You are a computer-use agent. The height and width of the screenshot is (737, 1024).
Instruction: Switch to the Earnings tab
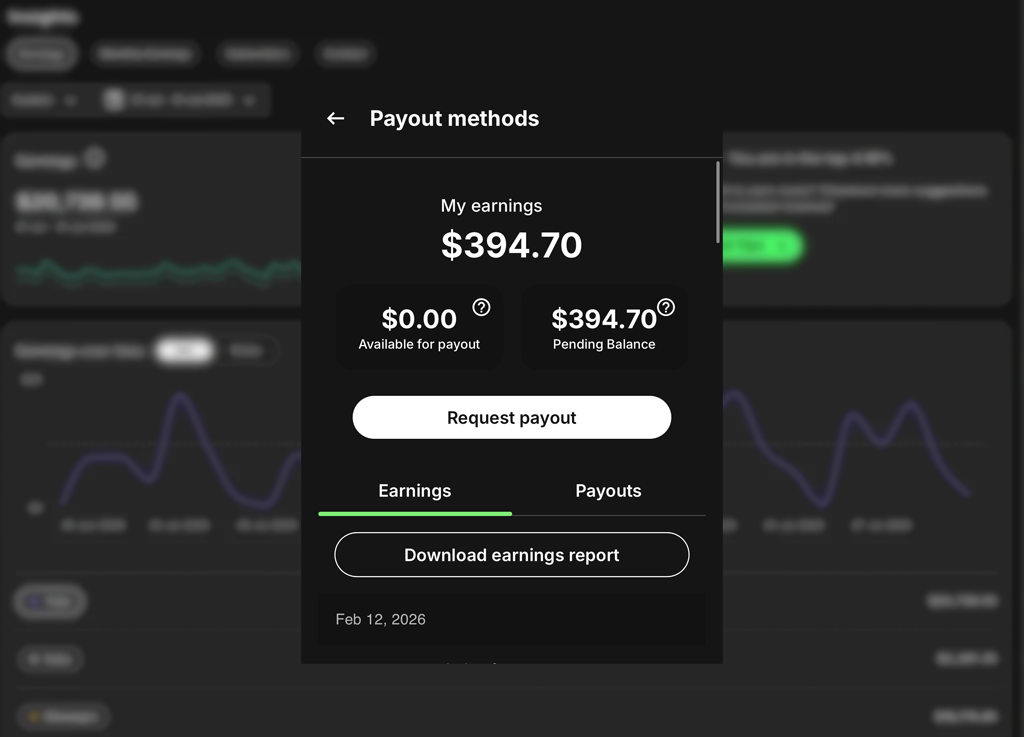[414, 491]
